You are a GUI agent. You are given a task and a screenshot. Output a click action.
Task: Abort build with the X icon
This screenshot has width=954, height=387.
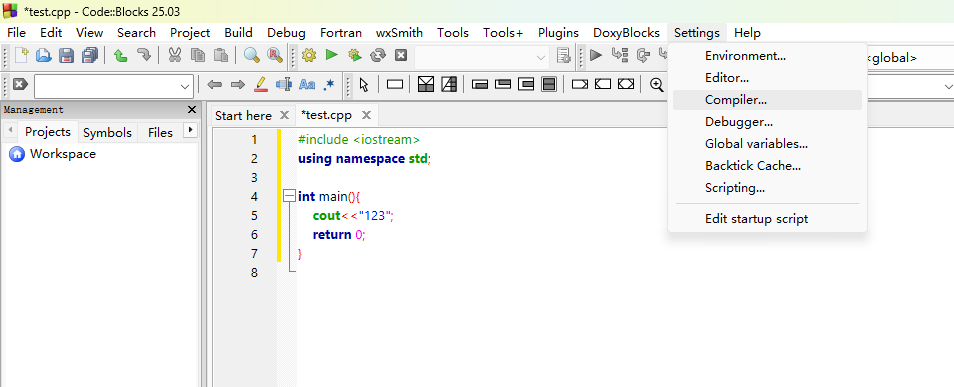(x=400, y=55)
